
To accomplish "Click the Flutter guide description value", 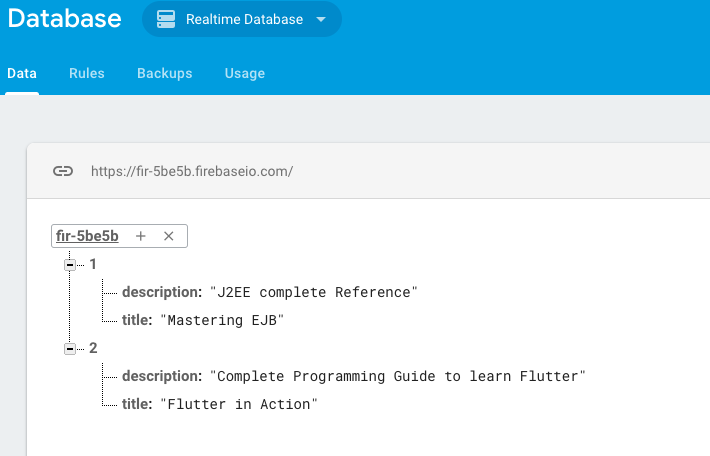I will pyautogui.click(x=397, y=376).
